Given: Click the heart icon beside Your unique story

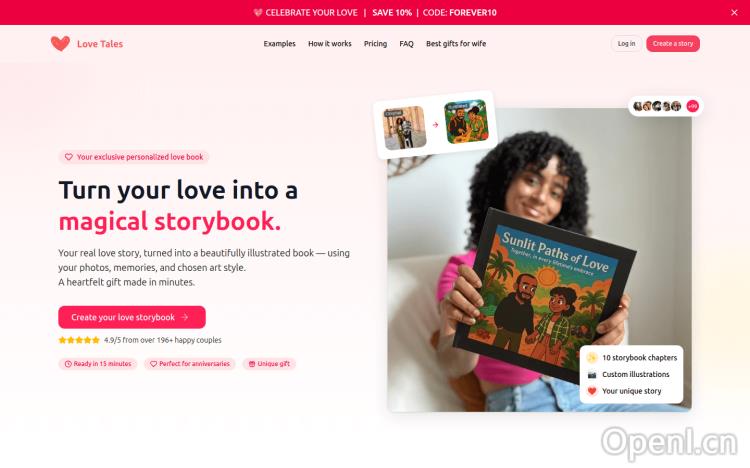Looking at the screenshot, I should pyautogui.click(x=592, y=391).
